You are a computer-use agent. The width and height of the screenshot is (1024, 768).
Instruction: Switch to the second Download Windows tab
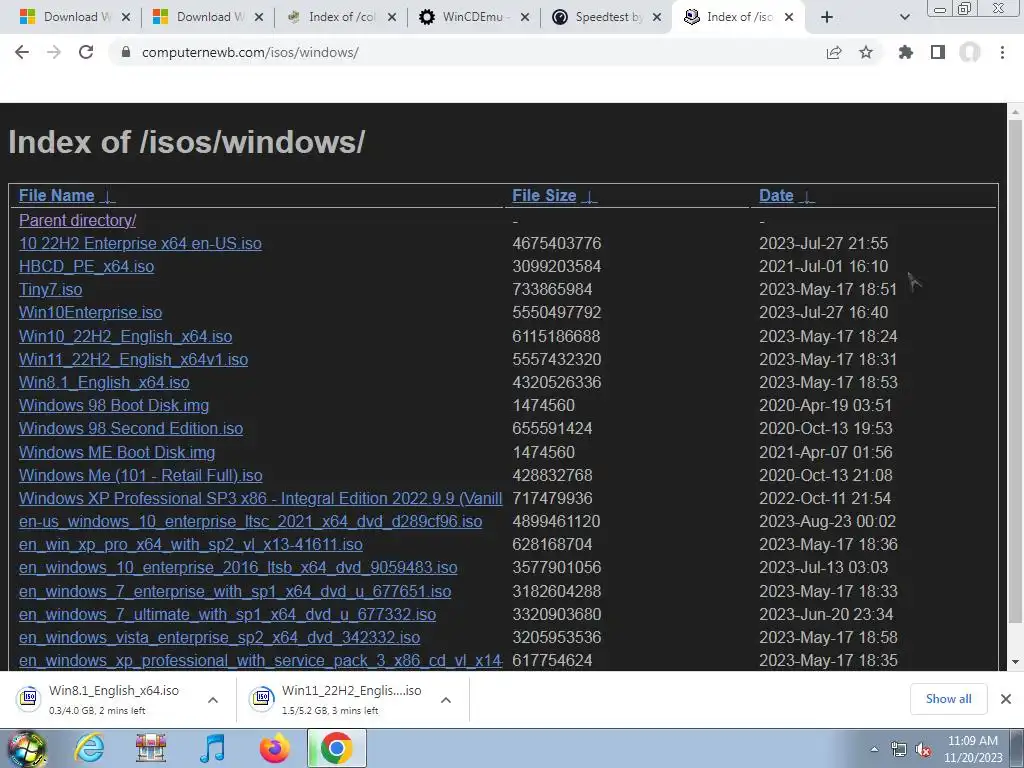point(206,17)
